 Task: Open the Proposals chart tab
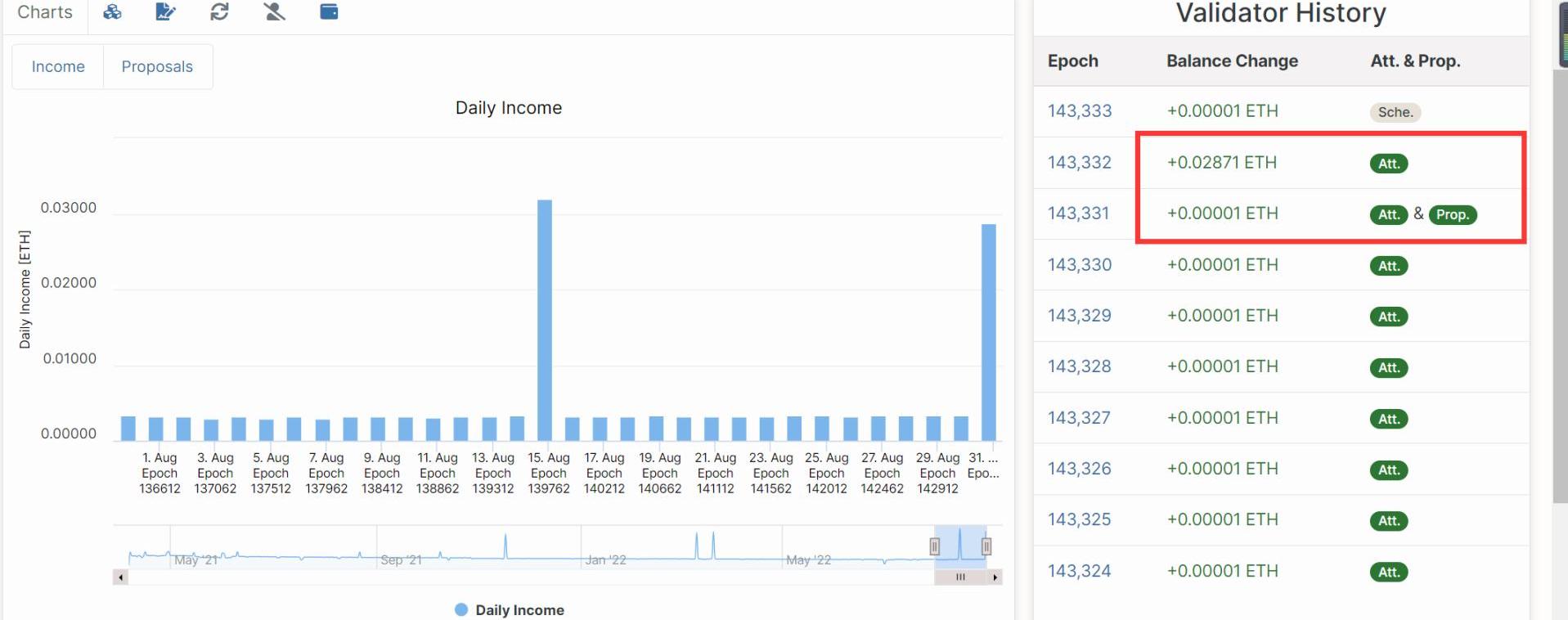pyautogui.click(x=157, y=67)
